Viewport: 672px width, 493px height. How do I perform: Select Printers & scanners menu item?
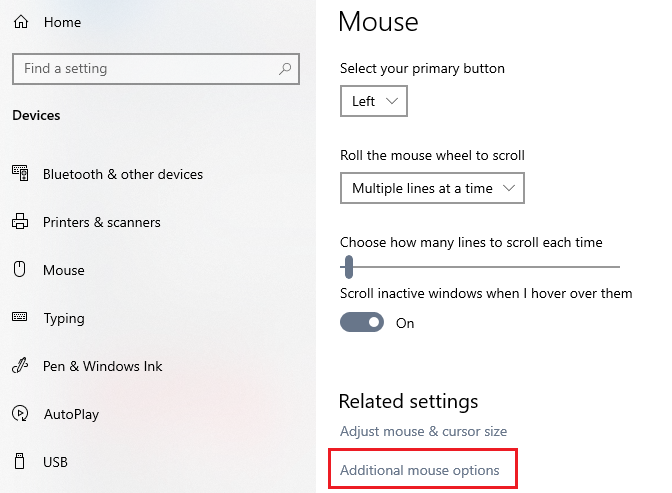[x=102, y=222]
